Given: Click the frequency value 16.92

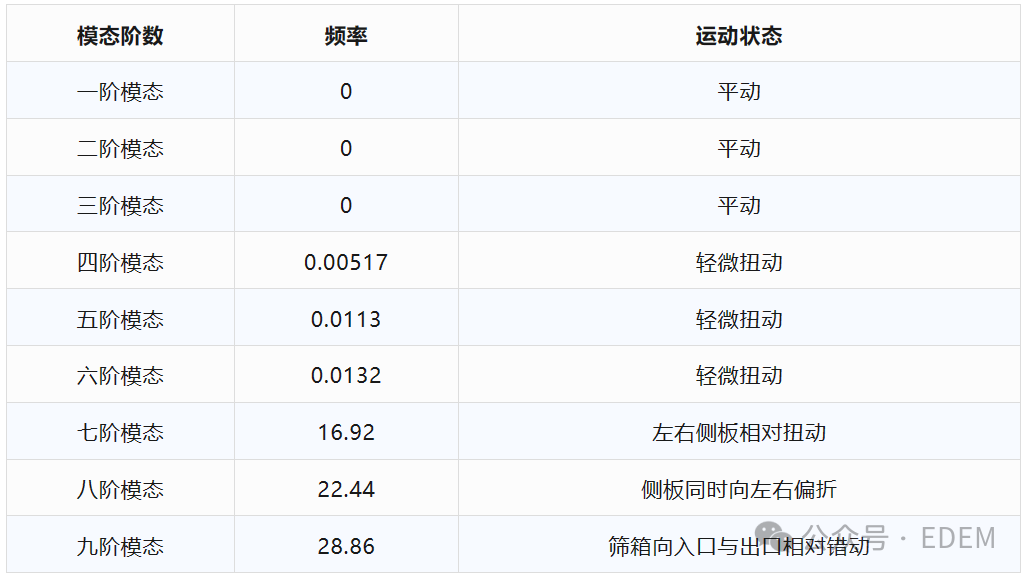Looking at the screenshot, I should 346,433.
